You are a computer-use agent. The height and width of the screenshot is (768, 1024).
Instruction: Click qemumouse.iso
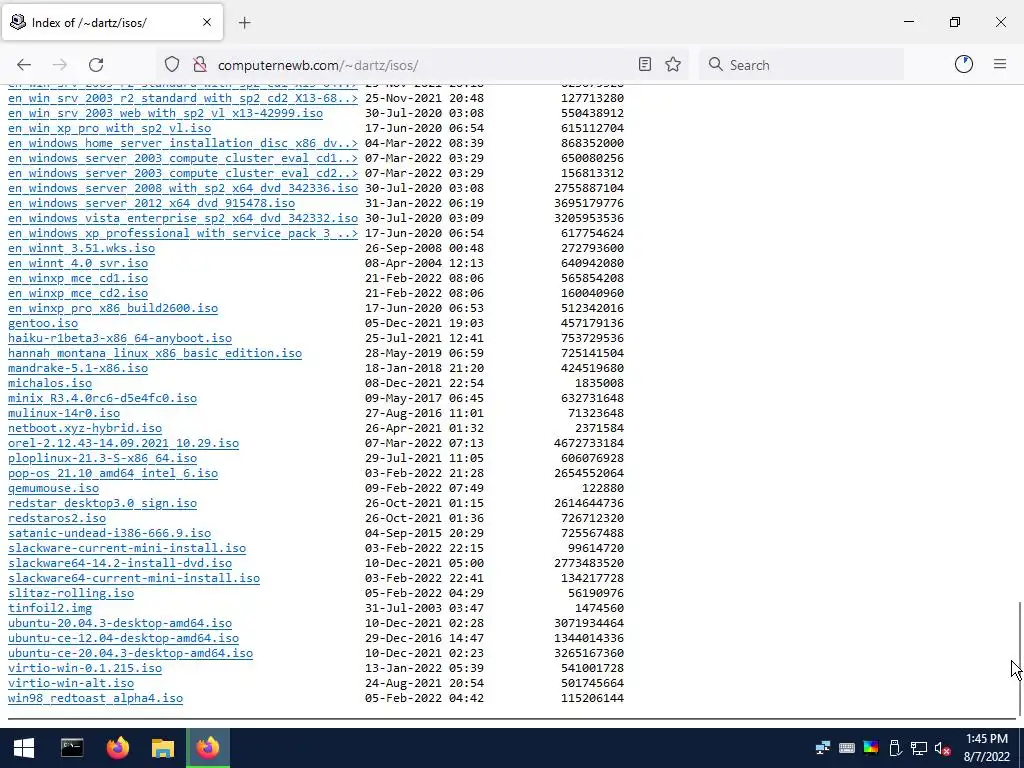(x=54, y=488)
